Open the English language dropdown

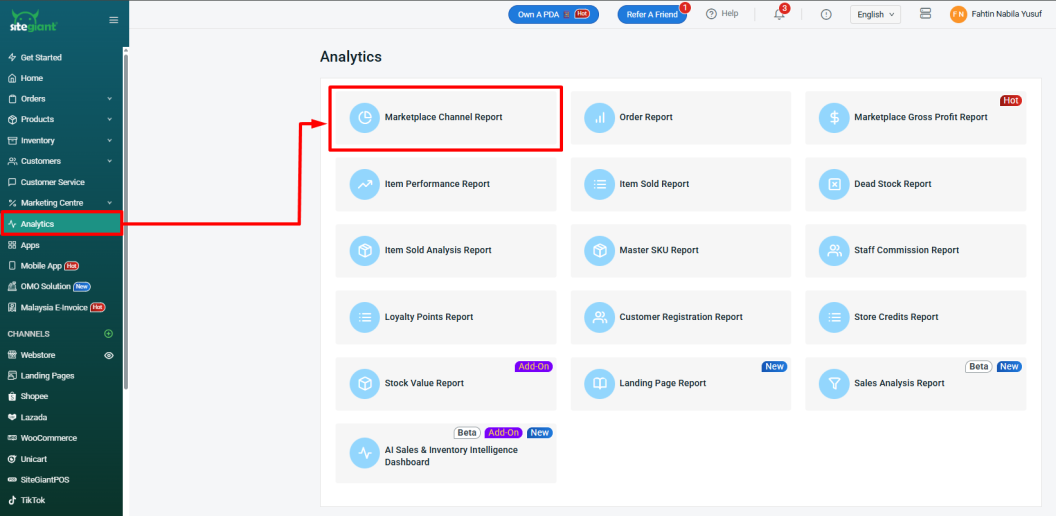(875, 14)
